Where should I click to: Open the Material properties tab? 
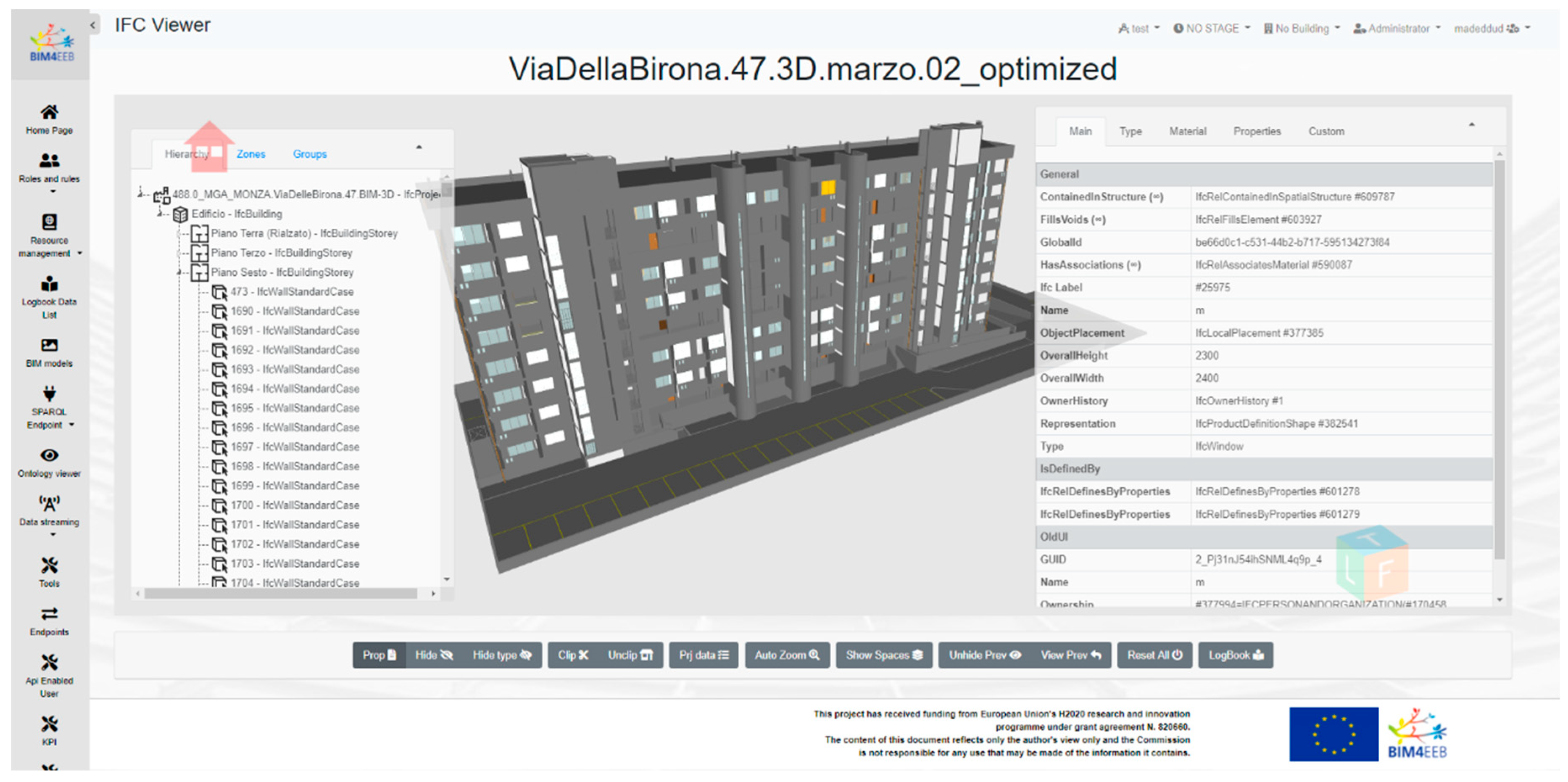[1187, 132]
